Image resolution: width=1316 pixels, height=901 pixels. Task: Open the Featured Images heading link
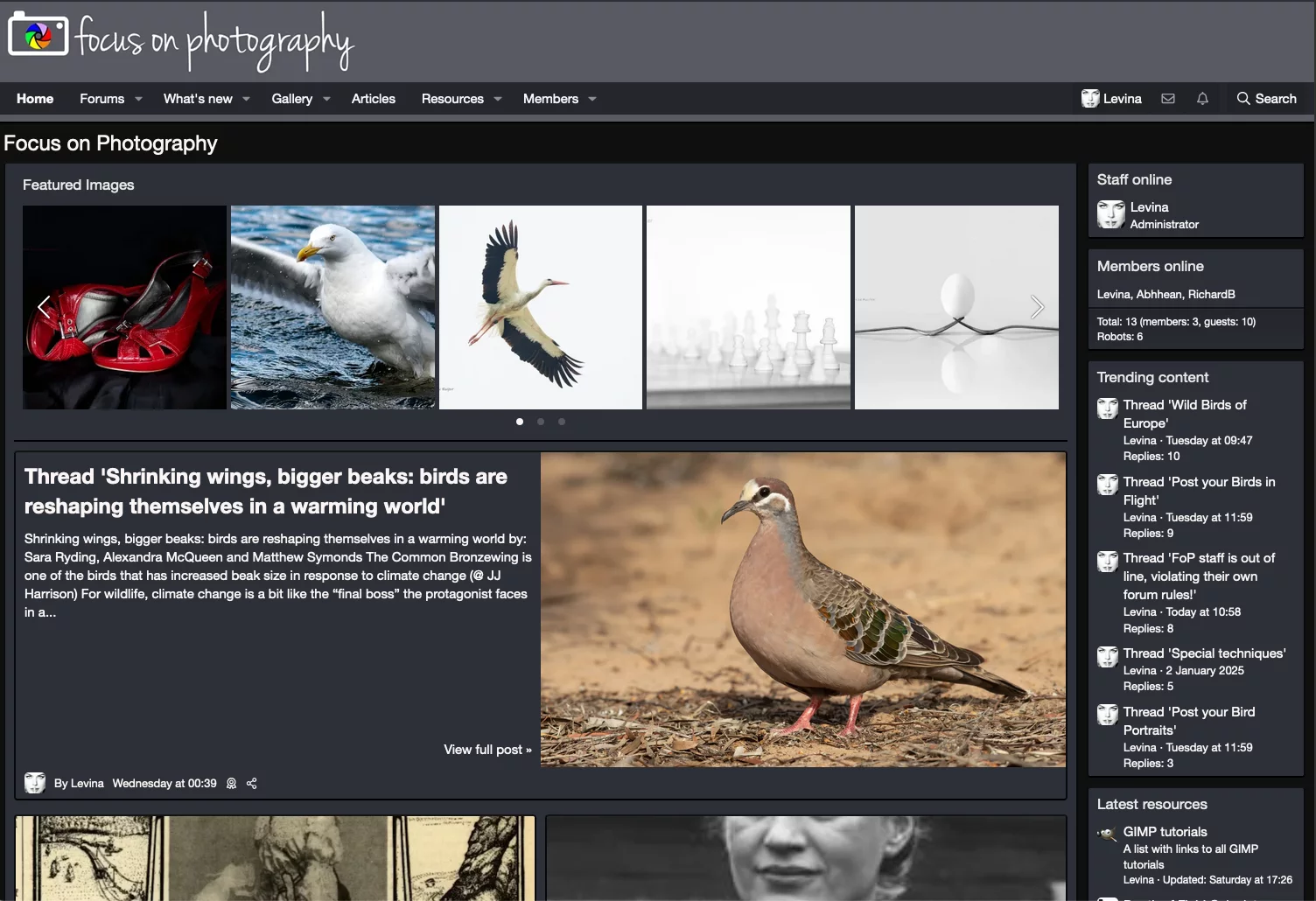79,185
